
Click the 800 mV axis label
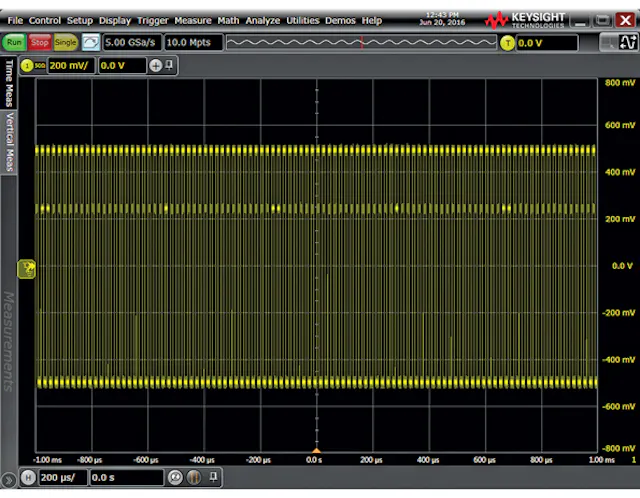coord(620,82)
